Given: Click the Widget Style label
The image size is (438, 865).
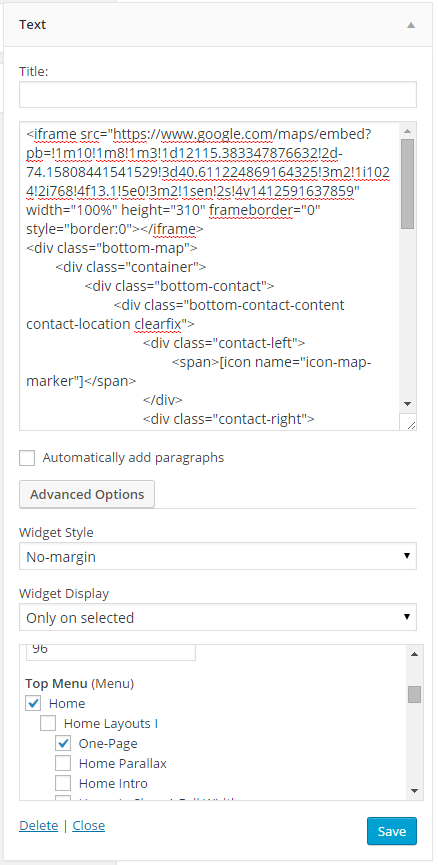Looking at the screenshot, I should [x=56, y=532].
